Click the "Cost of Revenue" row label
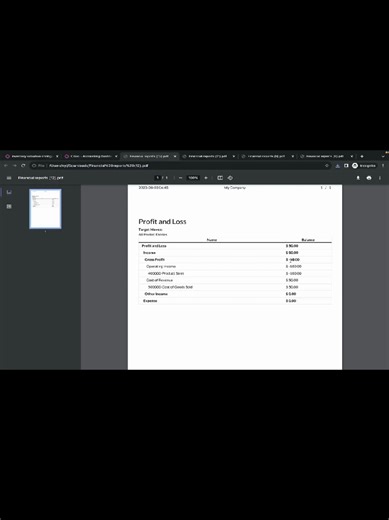This screenshot has width=389, height=520. tap(160, 280)
